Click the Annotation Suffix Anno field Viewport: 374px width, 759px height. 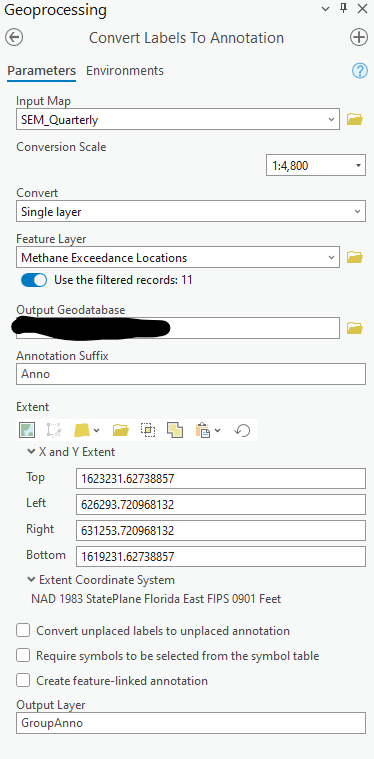(191, 374)
